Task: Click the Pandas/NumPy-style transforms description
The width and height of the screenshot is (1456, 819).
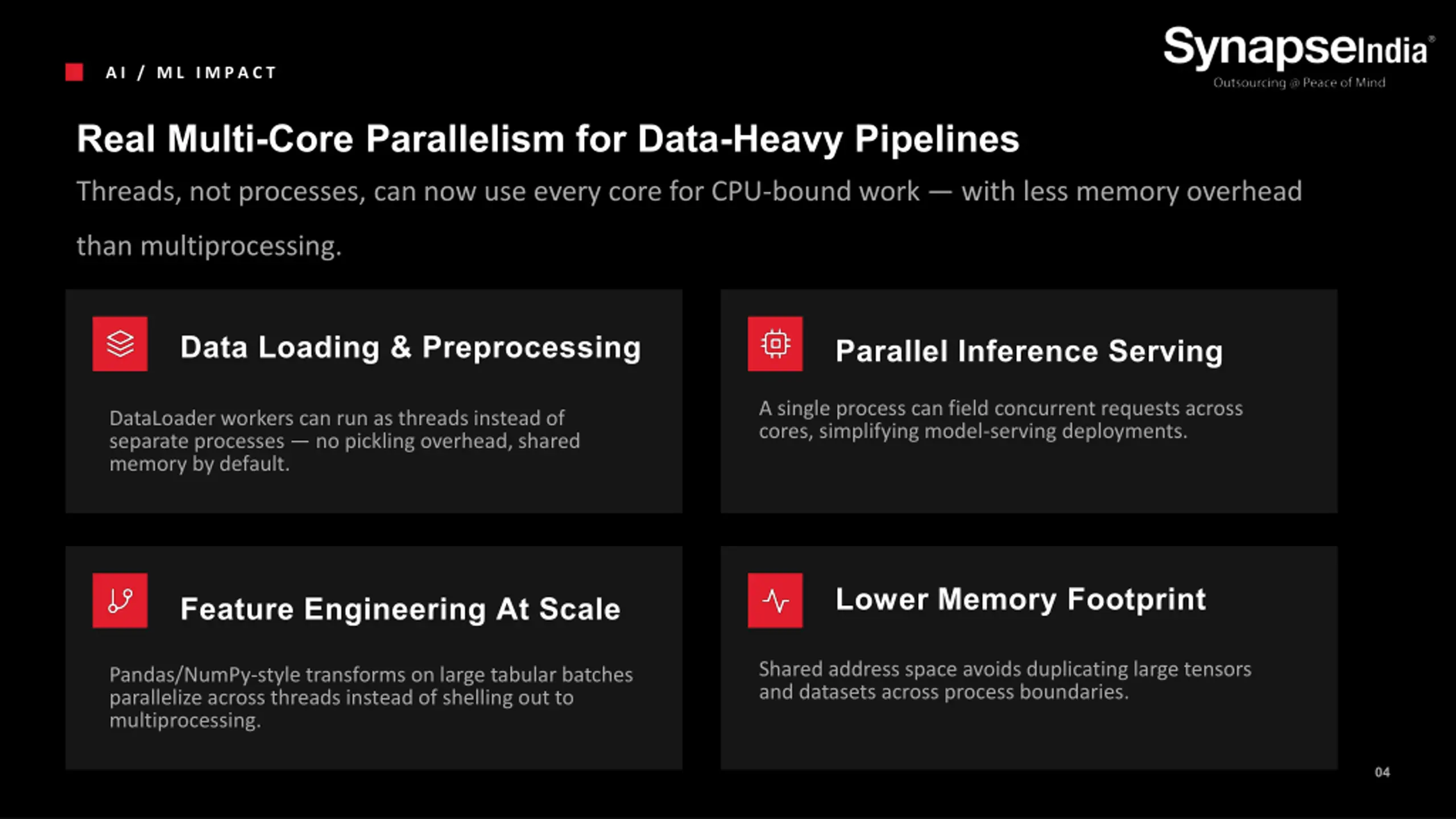Action: (x=371, y=697)
